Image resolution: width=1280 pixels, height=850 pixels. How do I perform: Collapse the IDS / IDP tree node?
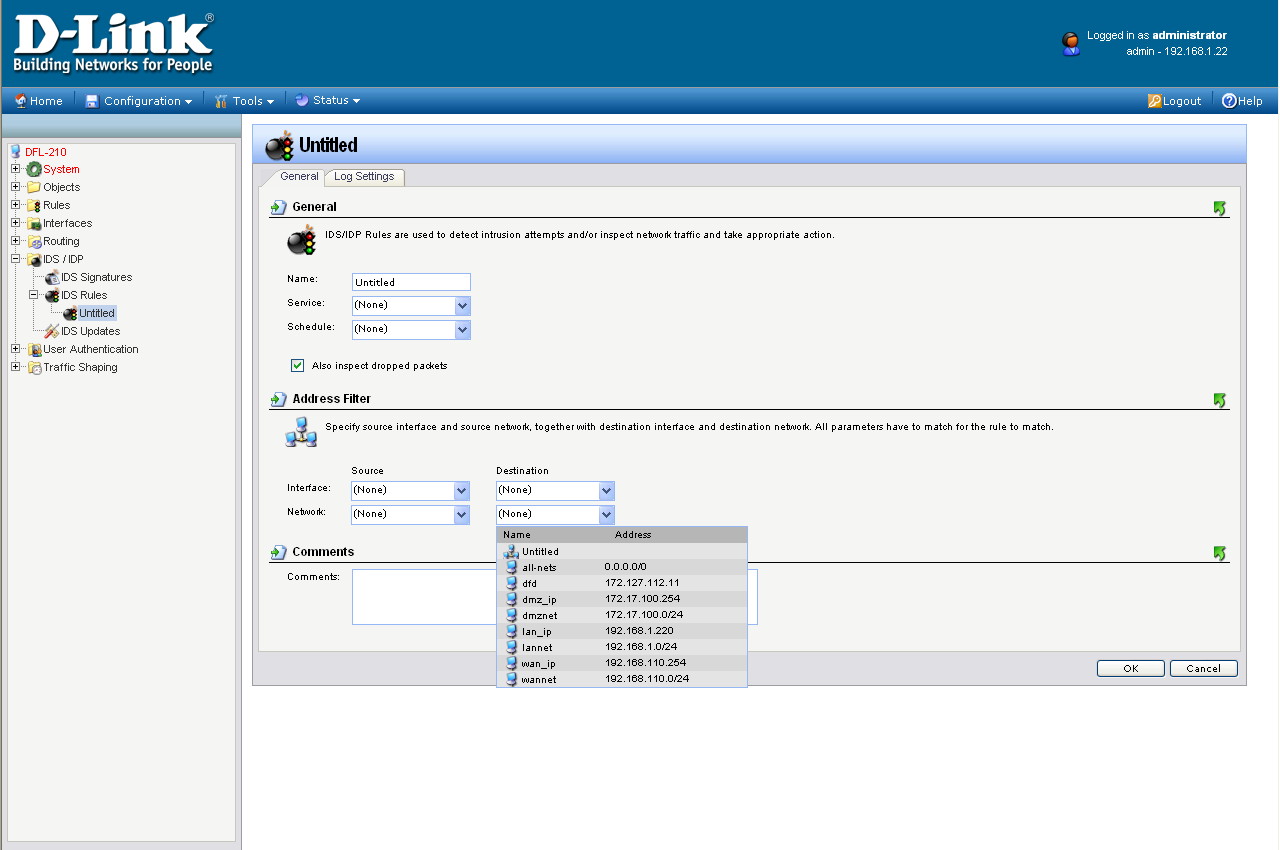[x=16, y=259]
